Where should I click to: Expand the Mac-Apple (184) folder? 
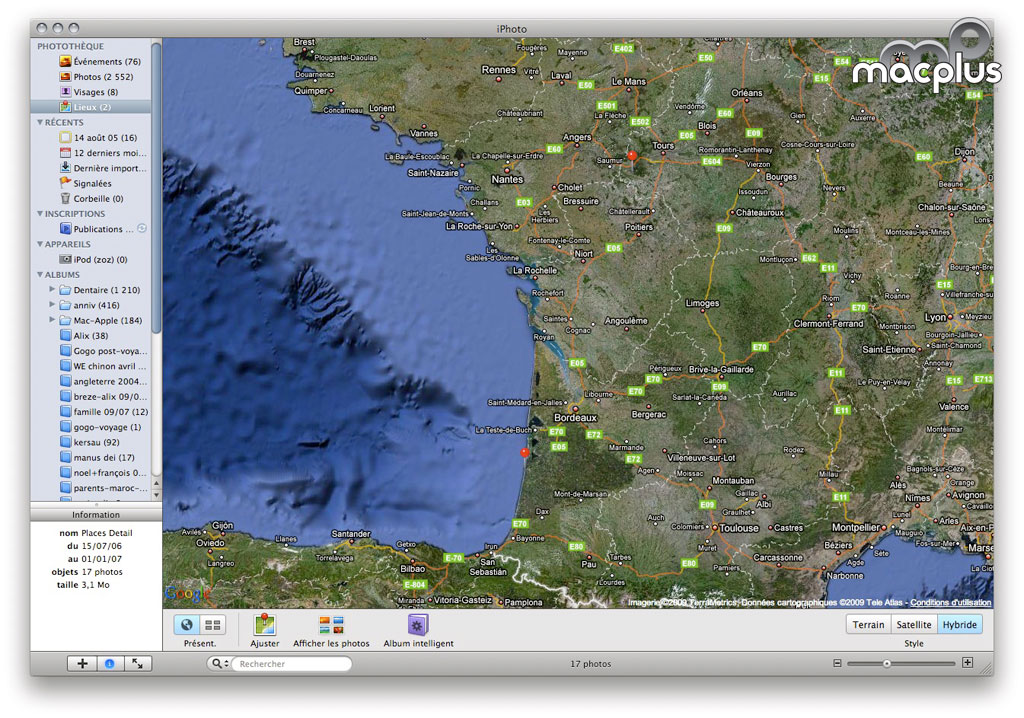click(x=52, y=320)
